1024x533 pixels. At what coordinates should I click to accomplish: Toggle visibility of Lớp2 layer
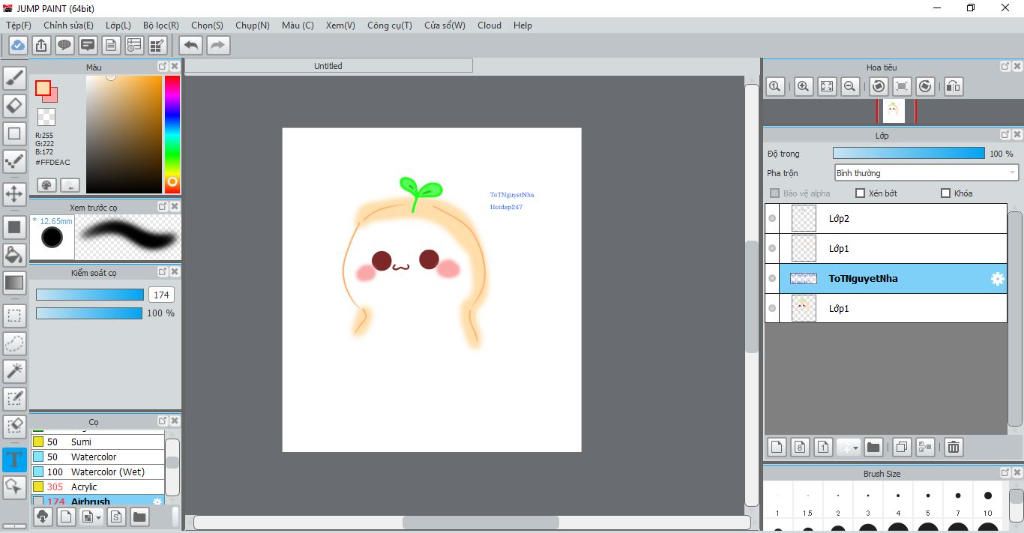click(772, 218)
